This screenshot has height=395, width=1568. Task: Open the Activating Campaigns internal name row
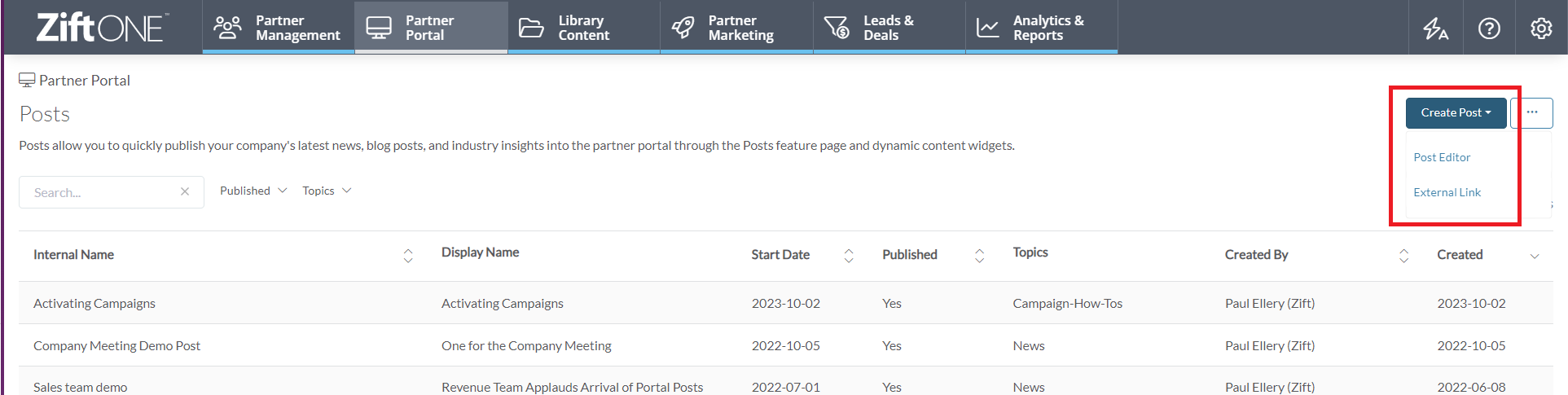click(x=94, y=303)
